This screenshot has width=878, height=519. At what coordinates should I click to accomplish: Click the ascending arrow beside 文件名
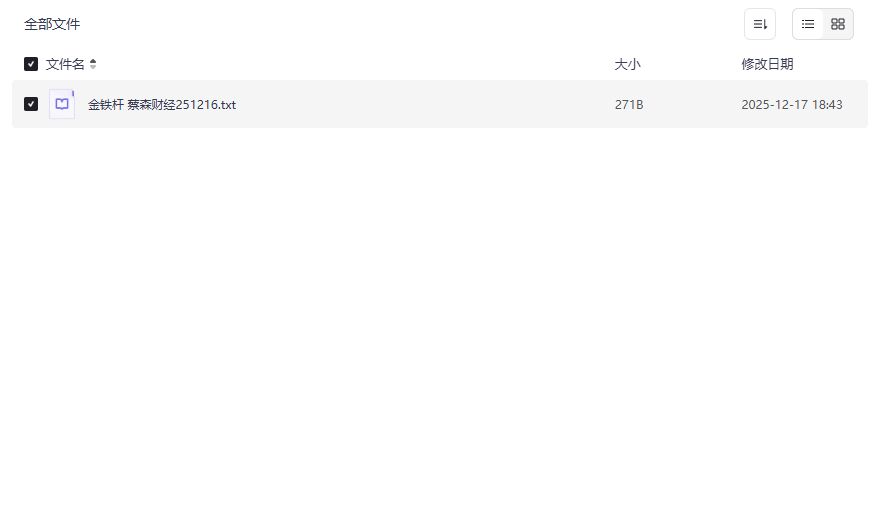tap(93, 61)
